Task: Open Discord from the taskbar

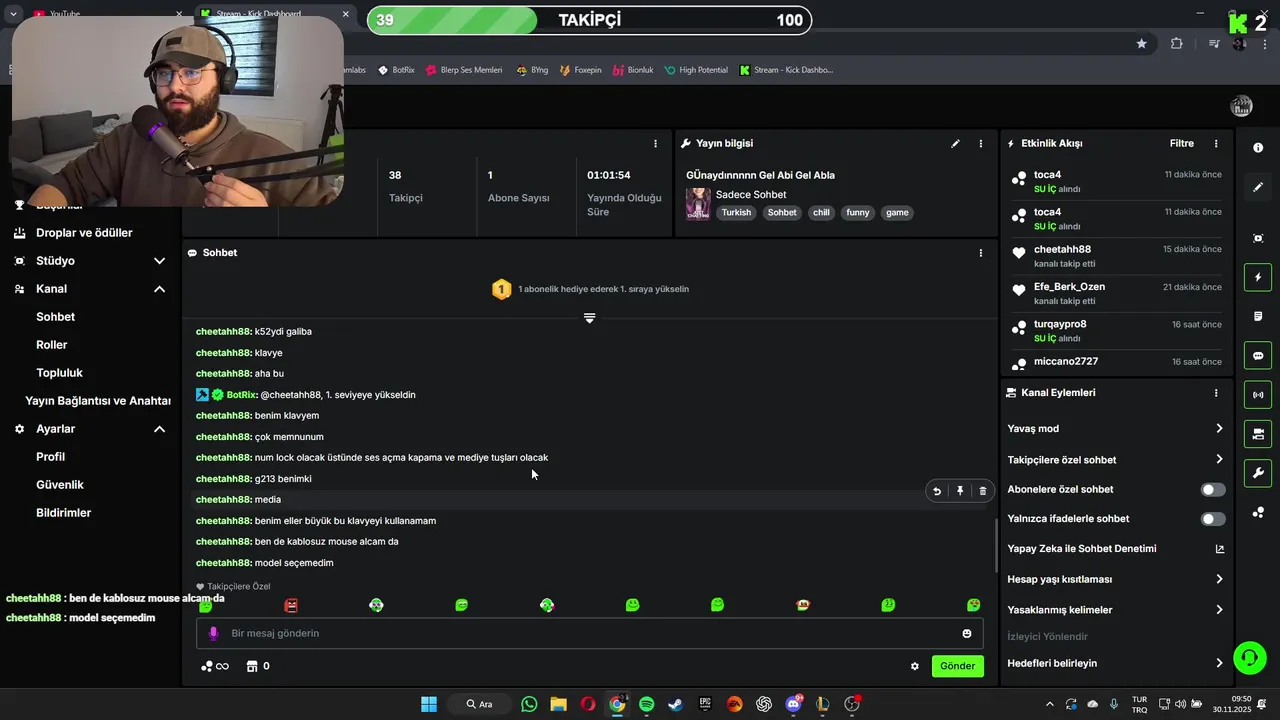Action: (794, 704)
